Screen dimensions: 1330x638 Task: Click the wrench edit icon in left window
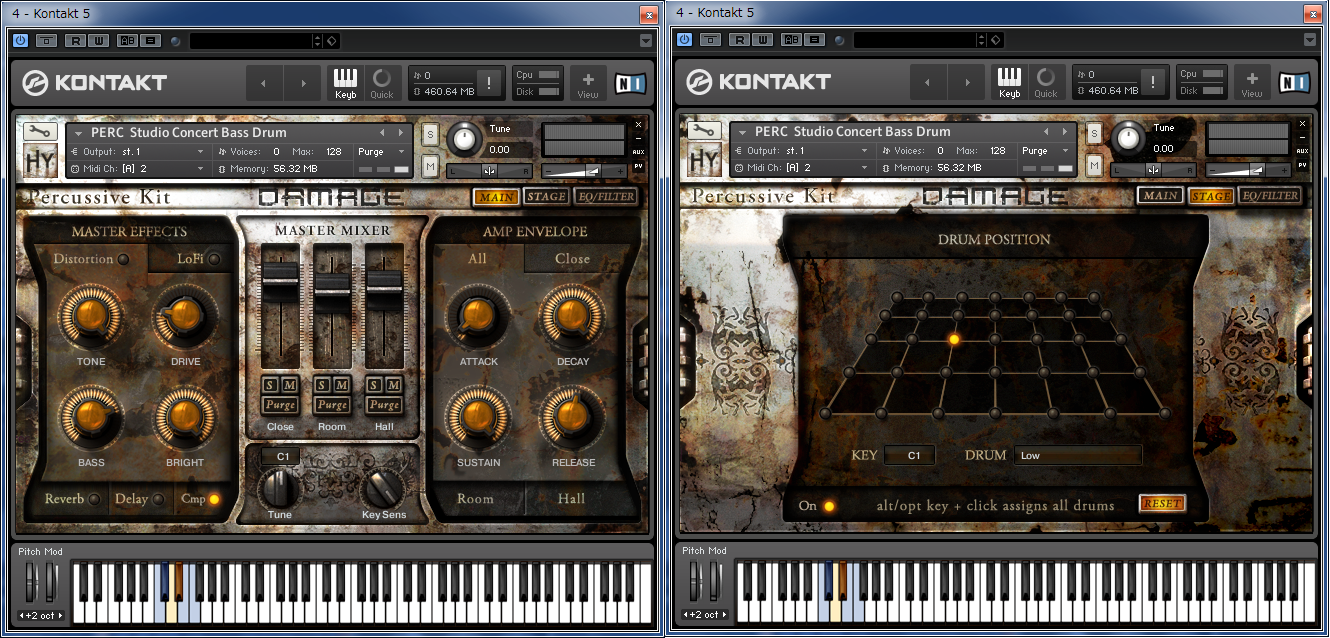point(40,131)
